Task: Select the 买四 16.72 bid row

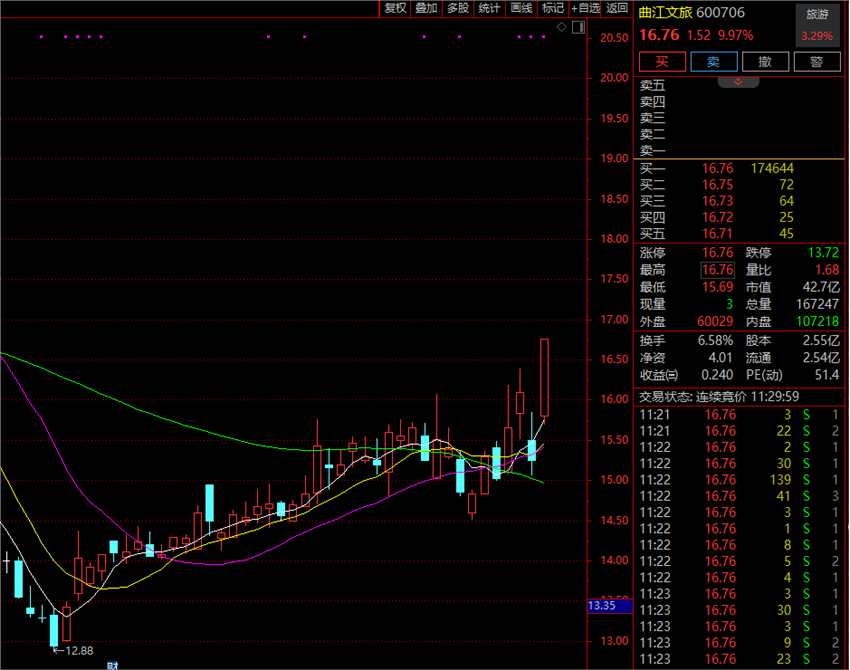Action: click(x=738, y=217)
